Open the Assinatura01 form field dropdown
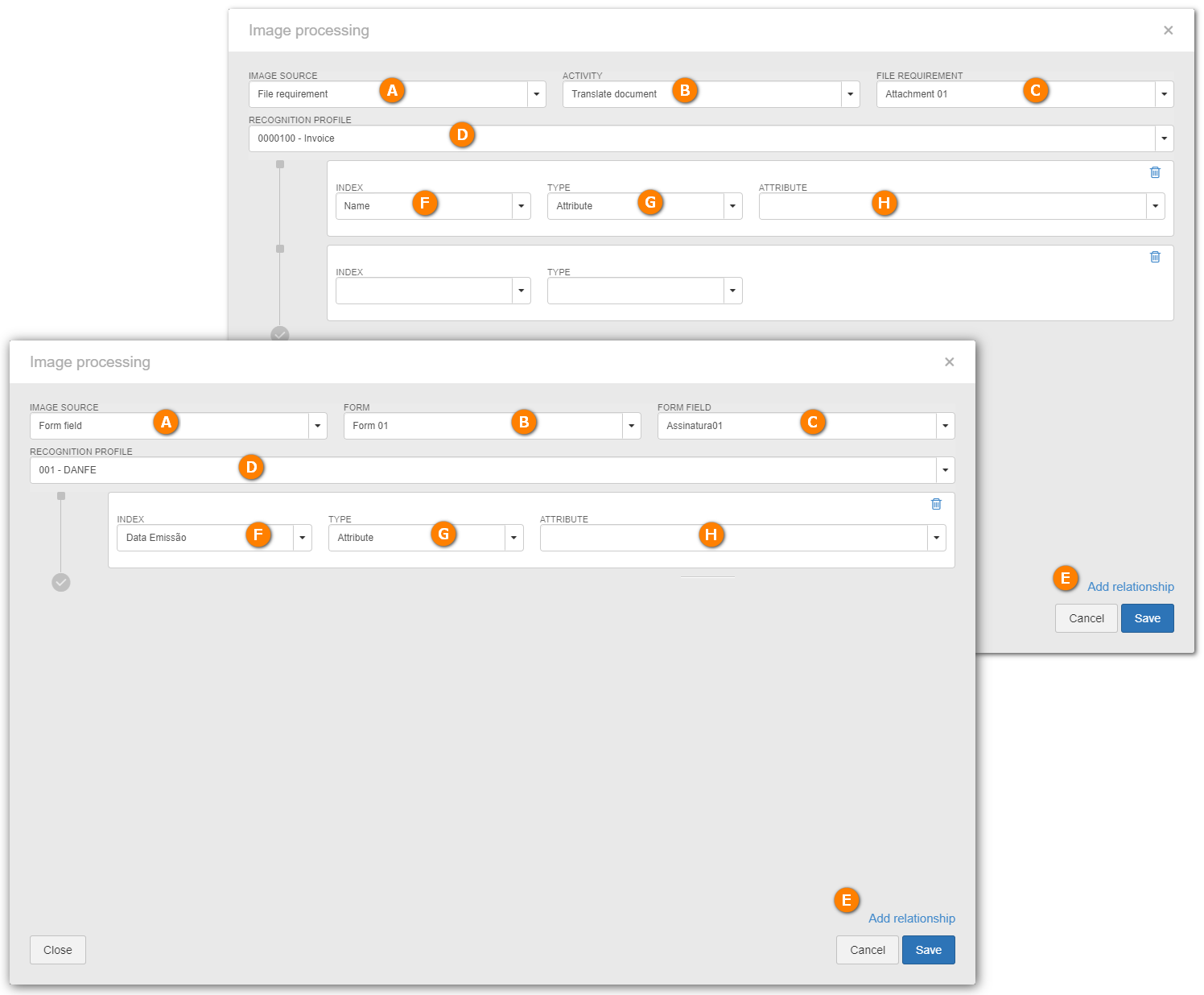The width and height of the screenshot is (1204, 995). (945, 426)
